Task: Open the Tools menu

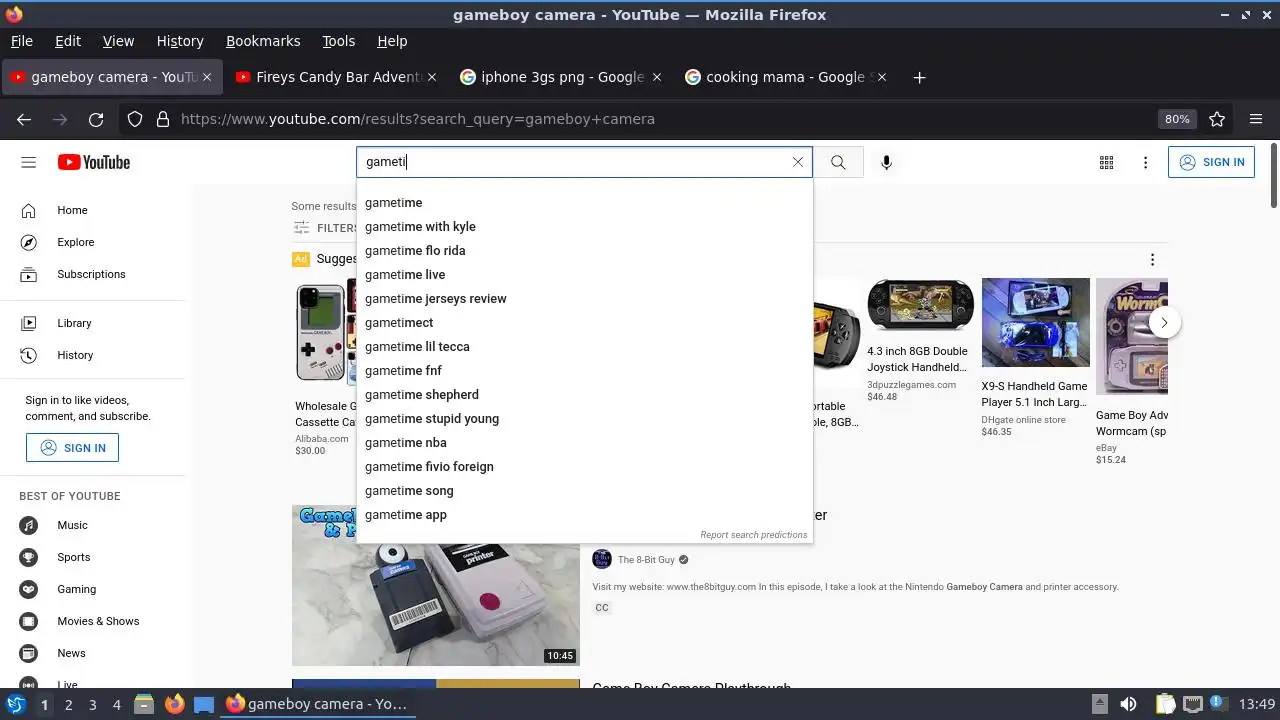Action: [339, 41]
